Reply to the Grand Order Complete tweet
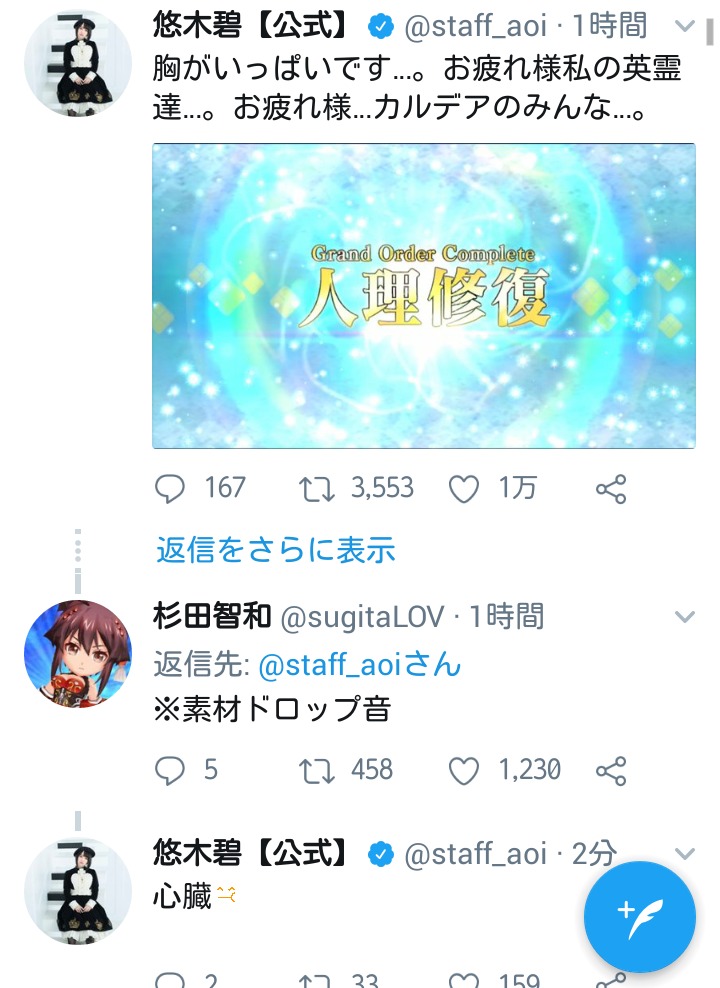Screen dimensions: 720x988 [169, 489]
